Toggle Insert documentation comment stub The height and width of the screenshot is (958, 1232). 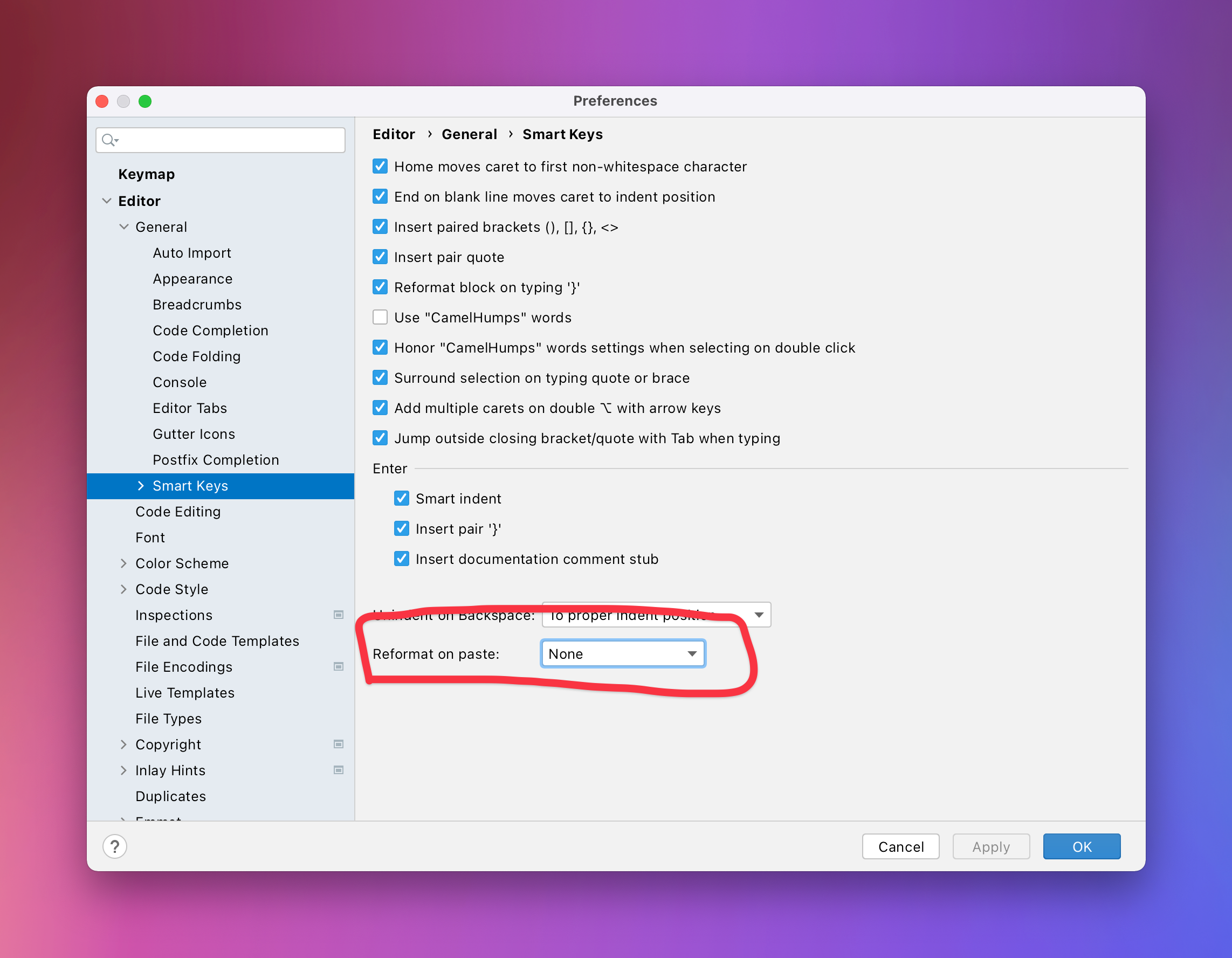[402, 559]
